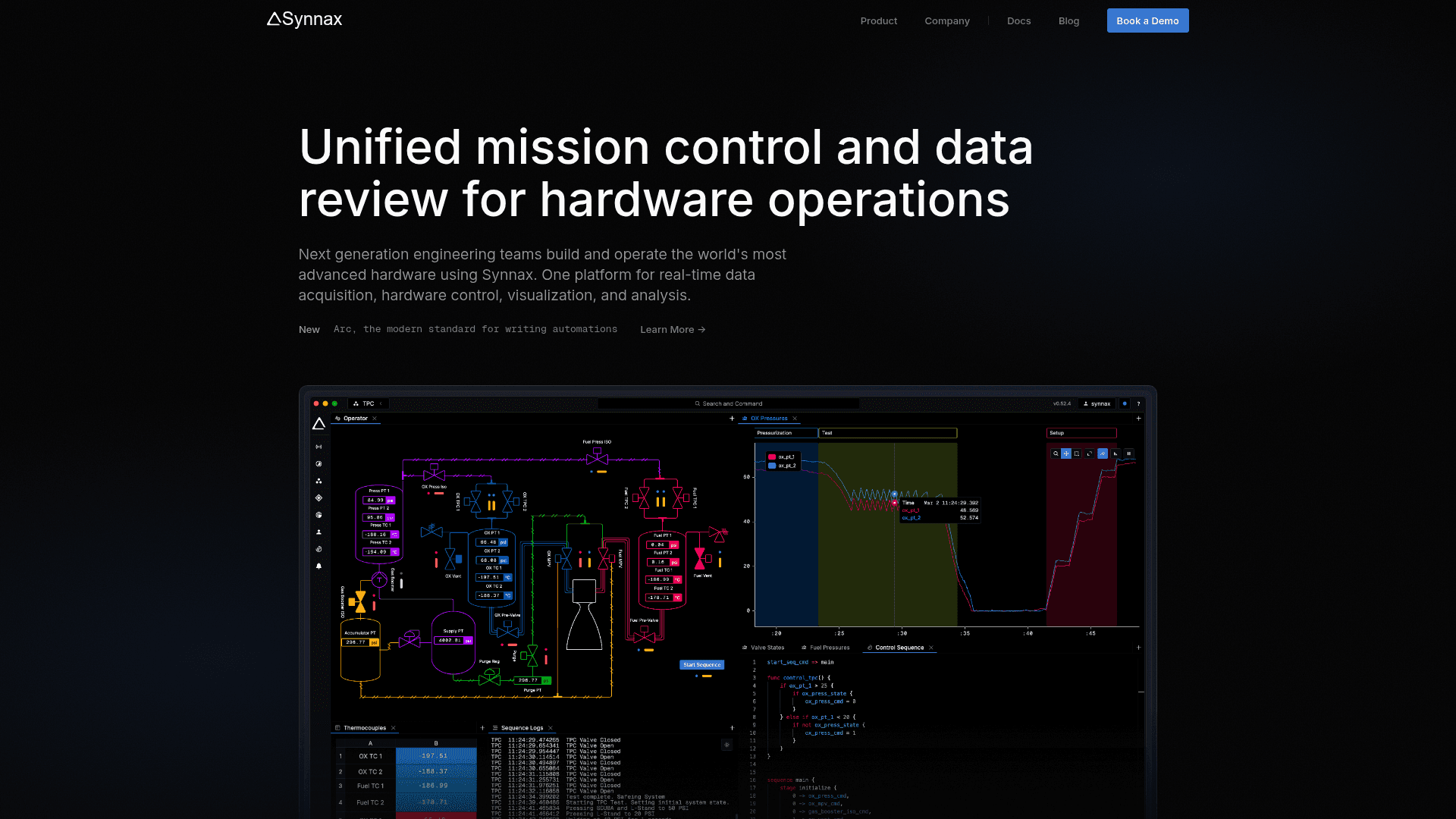Select the zoom magnifier tool on the plot toolbar
The width and height of the screenshot is (1456, 819).
[x=1056, y=453]
